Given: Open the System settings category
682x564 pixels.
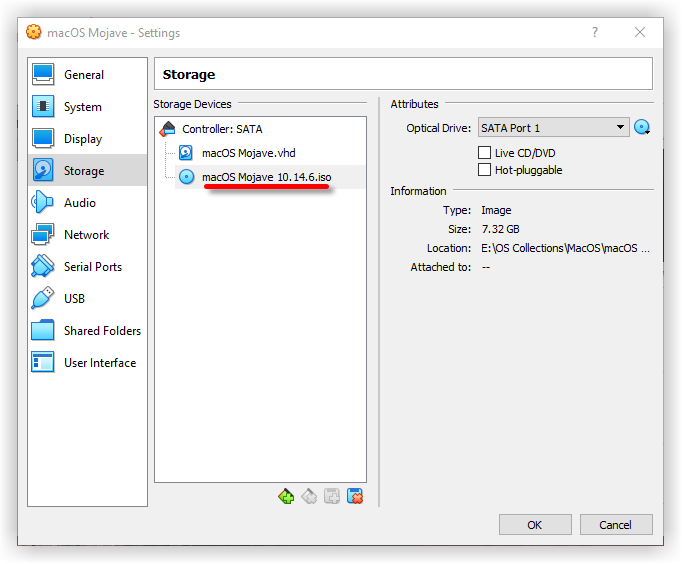Looking at the screenshot, I should click(82, 107).
